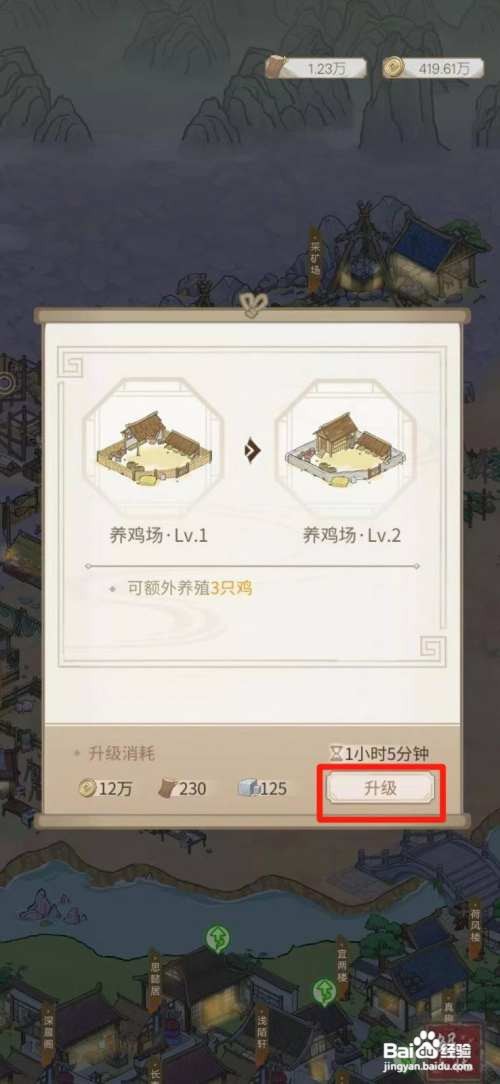
Task: Tap the hourglass upgrade time 1小时5分钟
Action: click(383, 754)
